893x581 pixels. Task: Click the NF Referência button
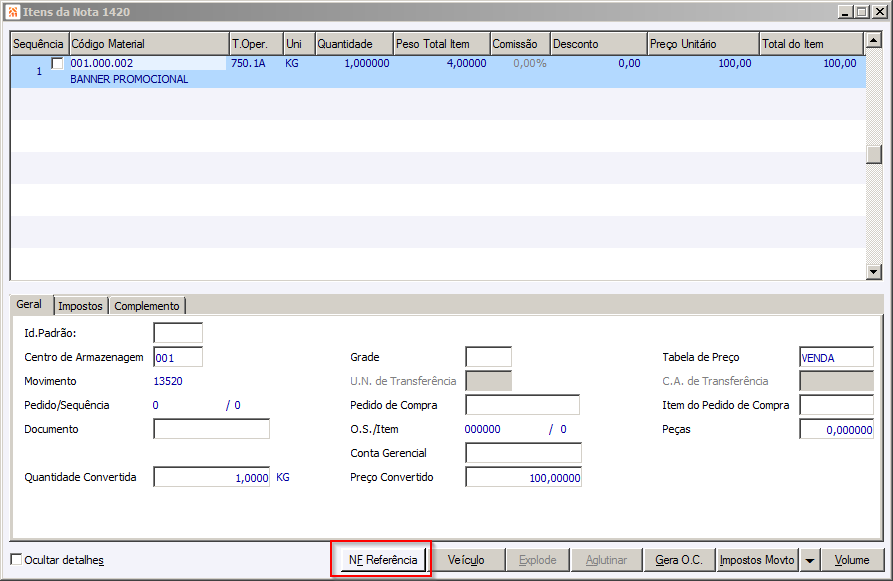coord(383,560)
